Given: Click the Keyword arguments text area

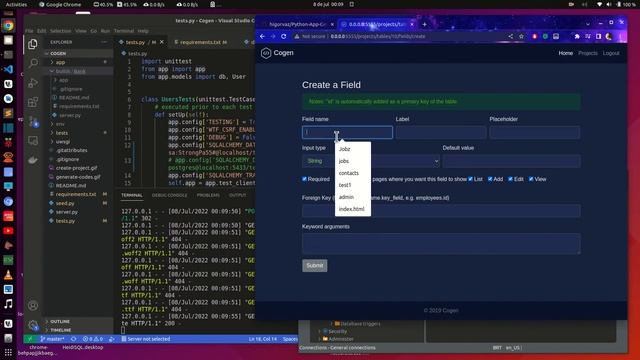Looking at the screenshot, I should [441, 244].
